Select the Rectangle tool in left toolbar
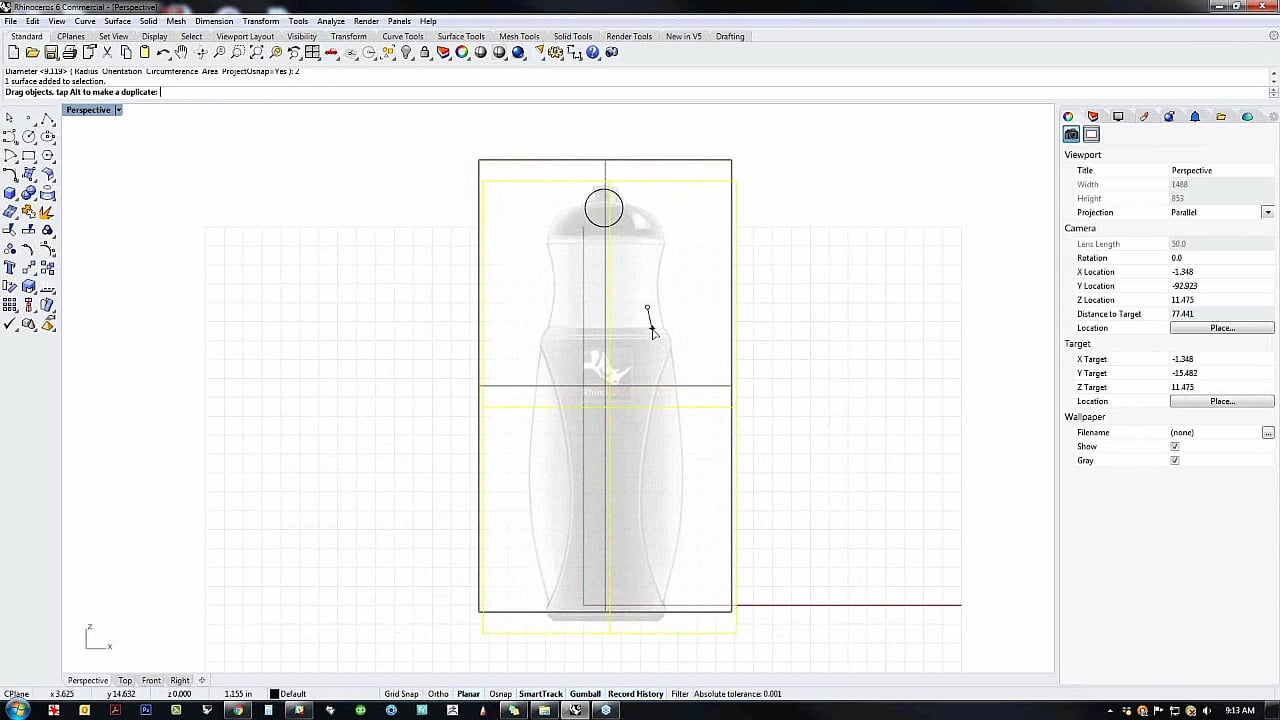The image size is (1280, 720). [29, 156]
